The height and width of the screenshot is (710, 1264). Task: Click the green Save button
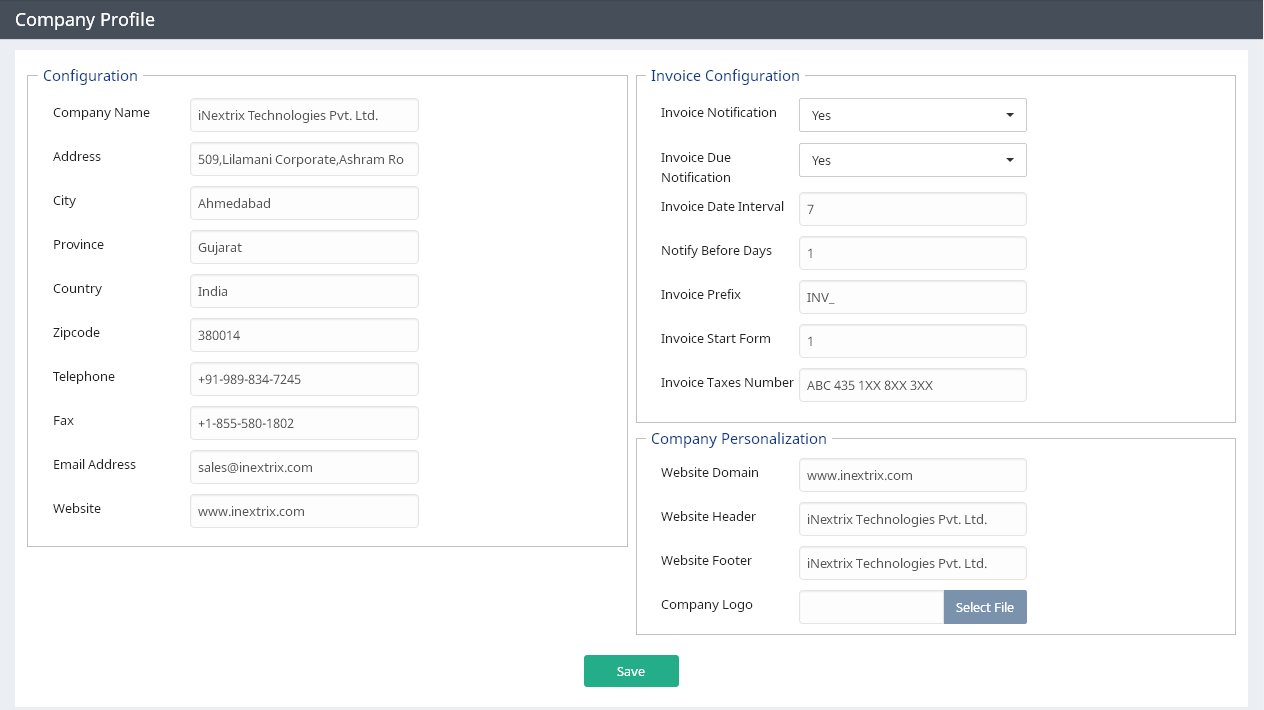click(x=631, y=671)
